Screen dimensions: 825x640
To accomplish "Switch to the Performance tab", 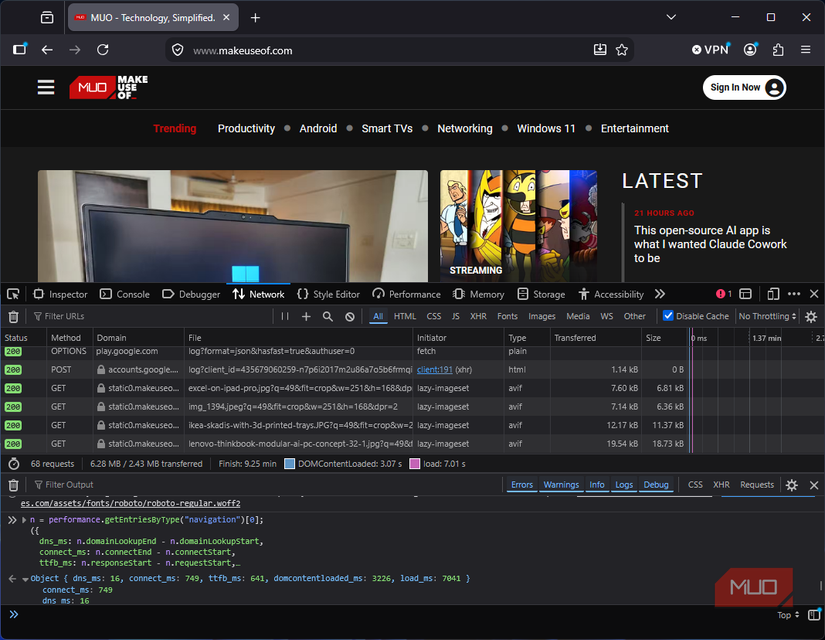I will (406, 294).
